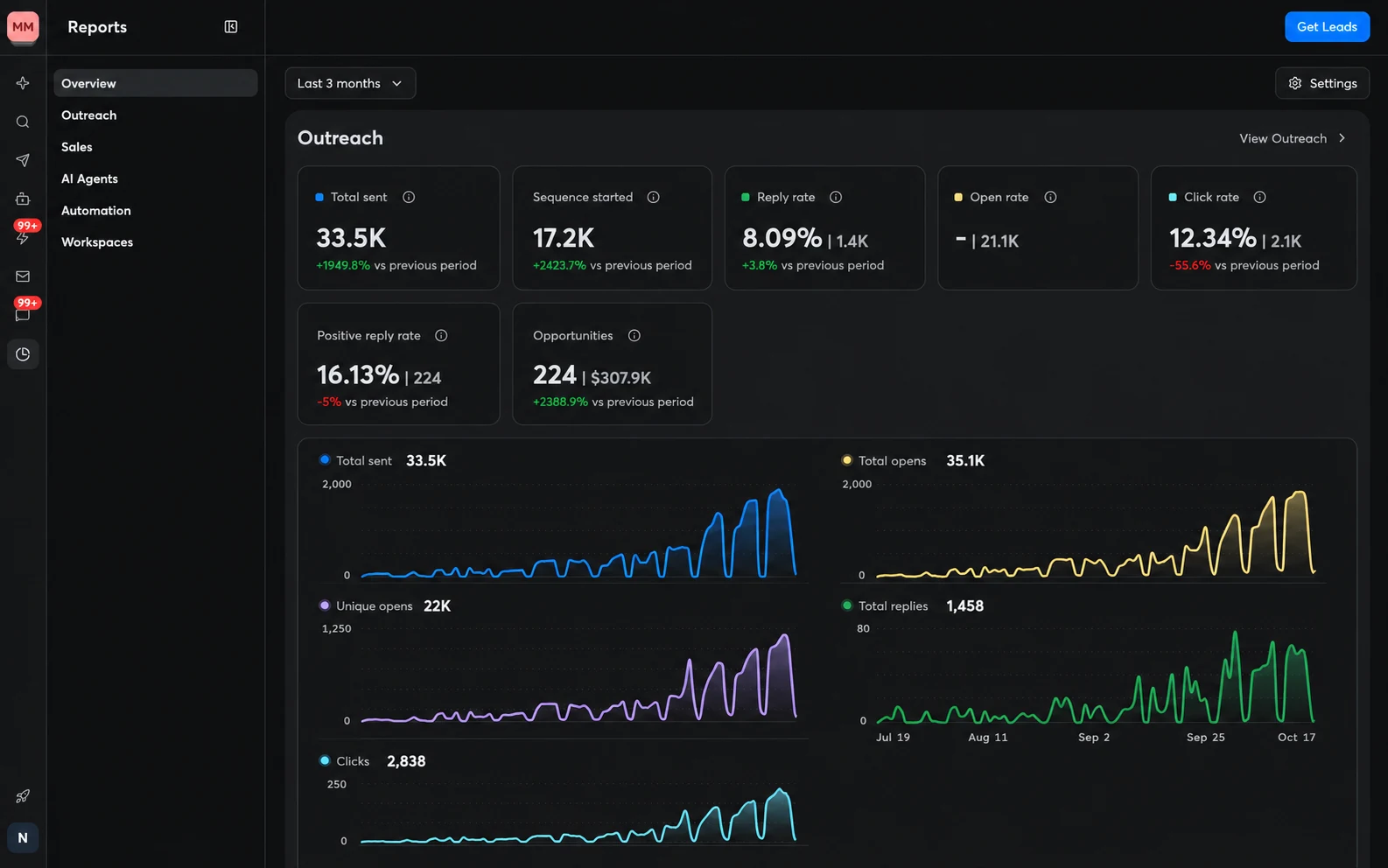Click the green Total replies legend dot
1388x868 pixels.
[x=846, y=605]
